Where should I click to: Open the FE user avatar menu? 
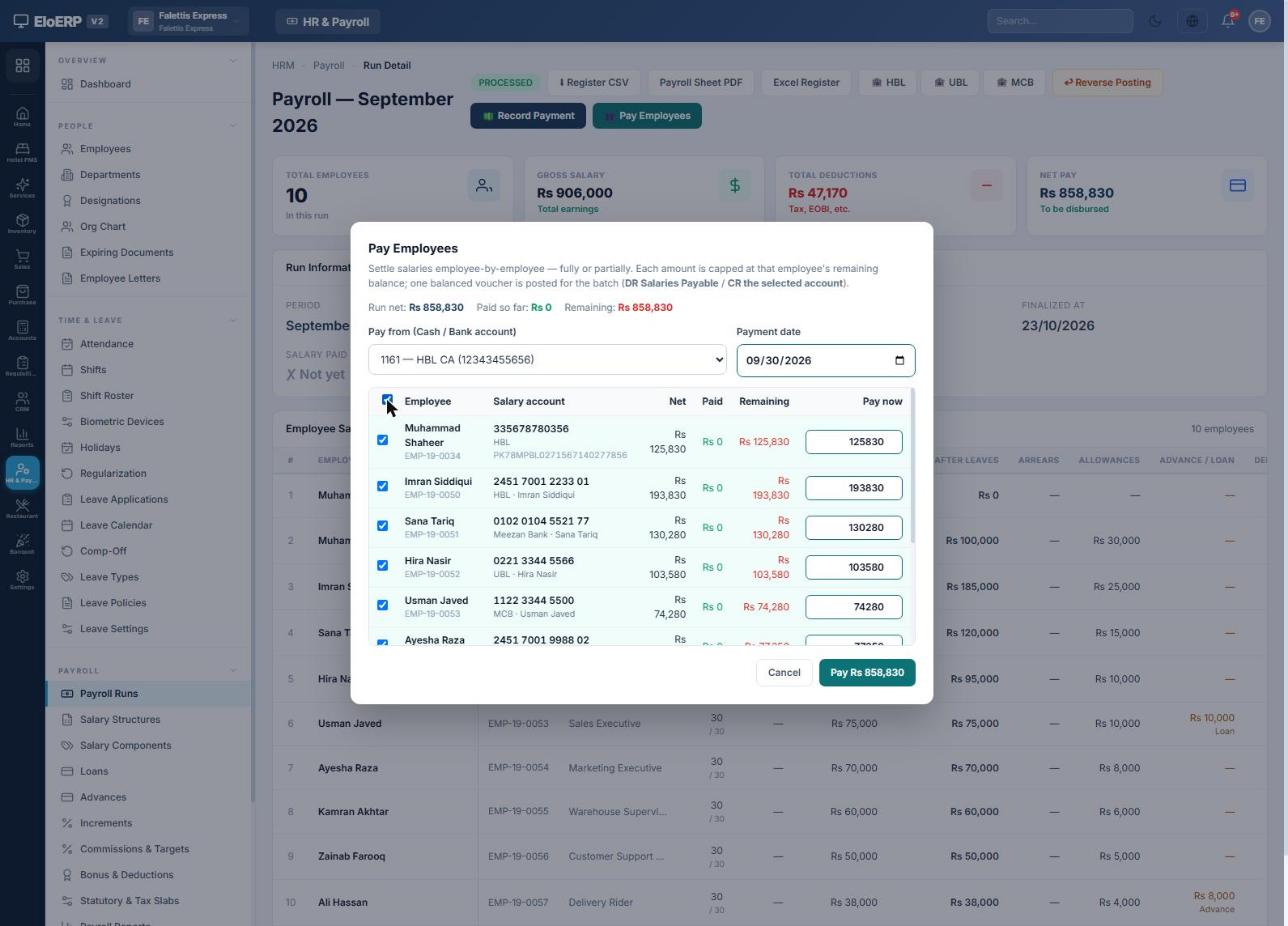pyautogui.click(x=1259, y=21)
